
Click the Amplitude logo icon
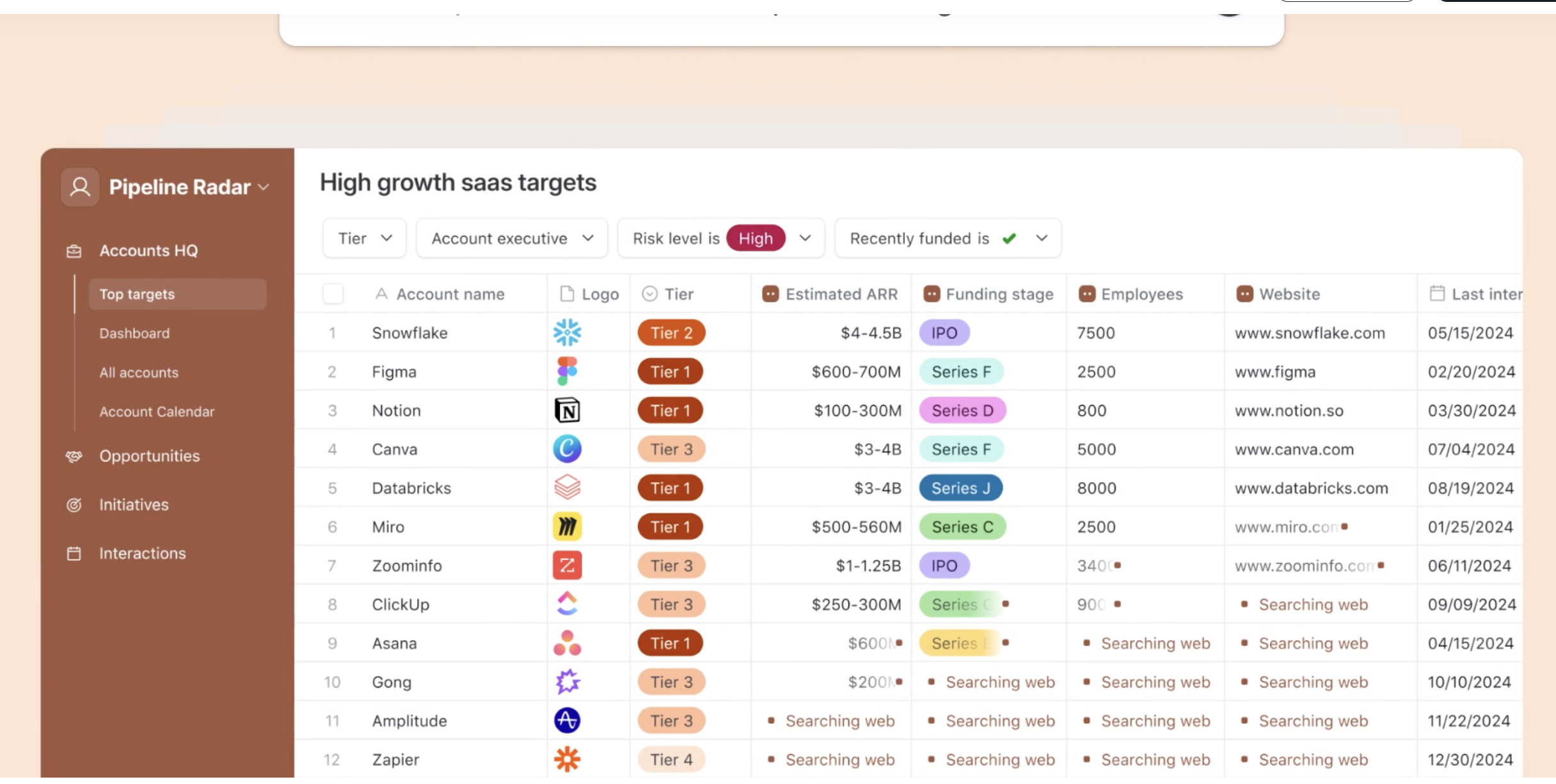point(567,721)
